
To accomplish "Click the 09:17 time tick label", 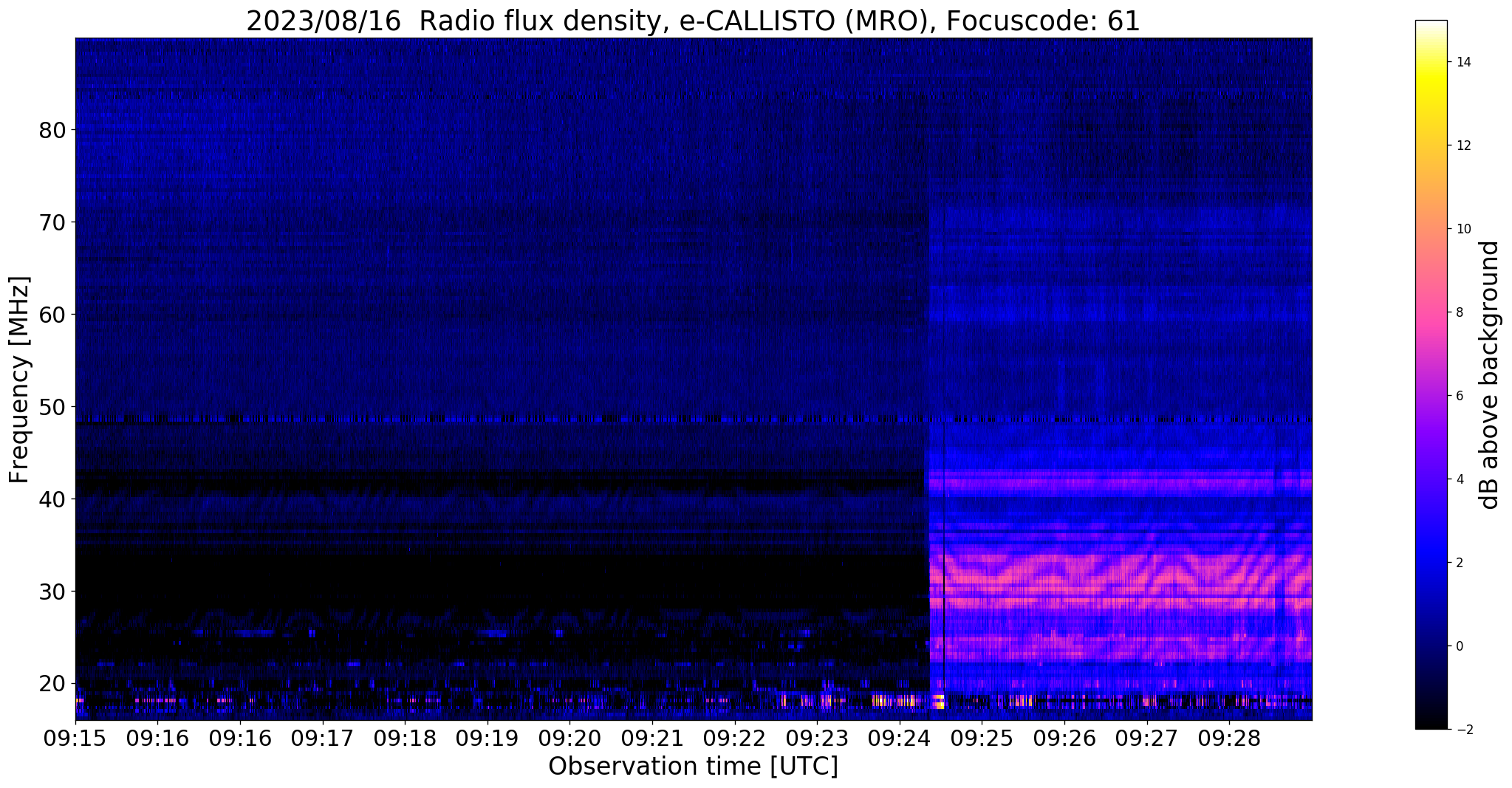I will click(322, 739).
